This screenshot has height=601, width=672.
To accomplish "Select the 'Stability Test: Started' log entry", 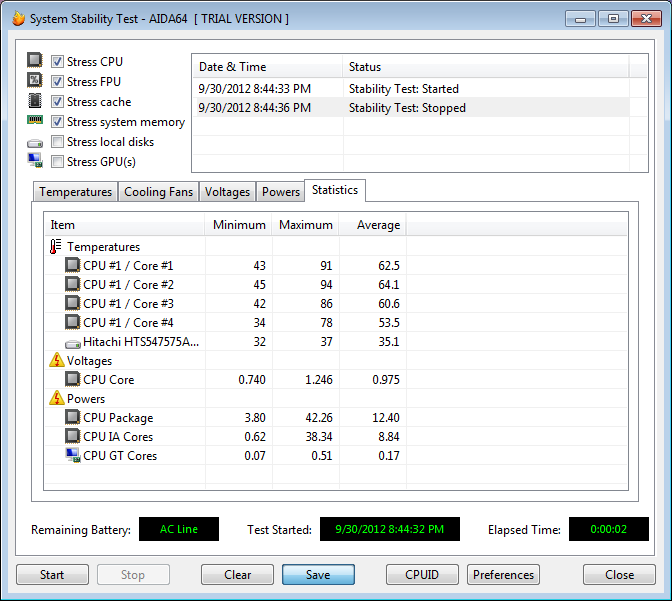I will pos(404,89).
